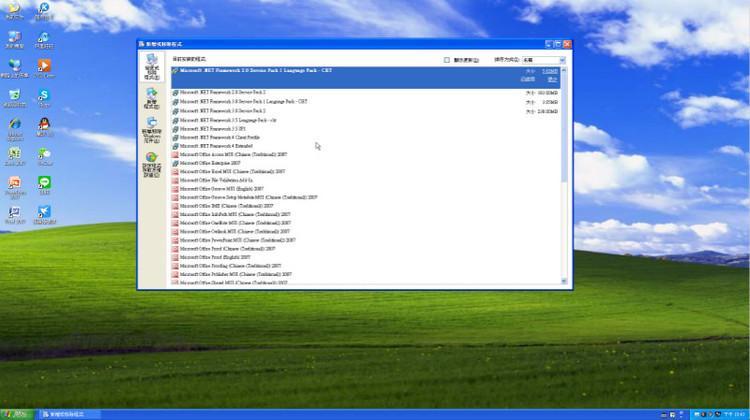Select Microsoft .NET Framework 3.5 SP1

point(366,129)
